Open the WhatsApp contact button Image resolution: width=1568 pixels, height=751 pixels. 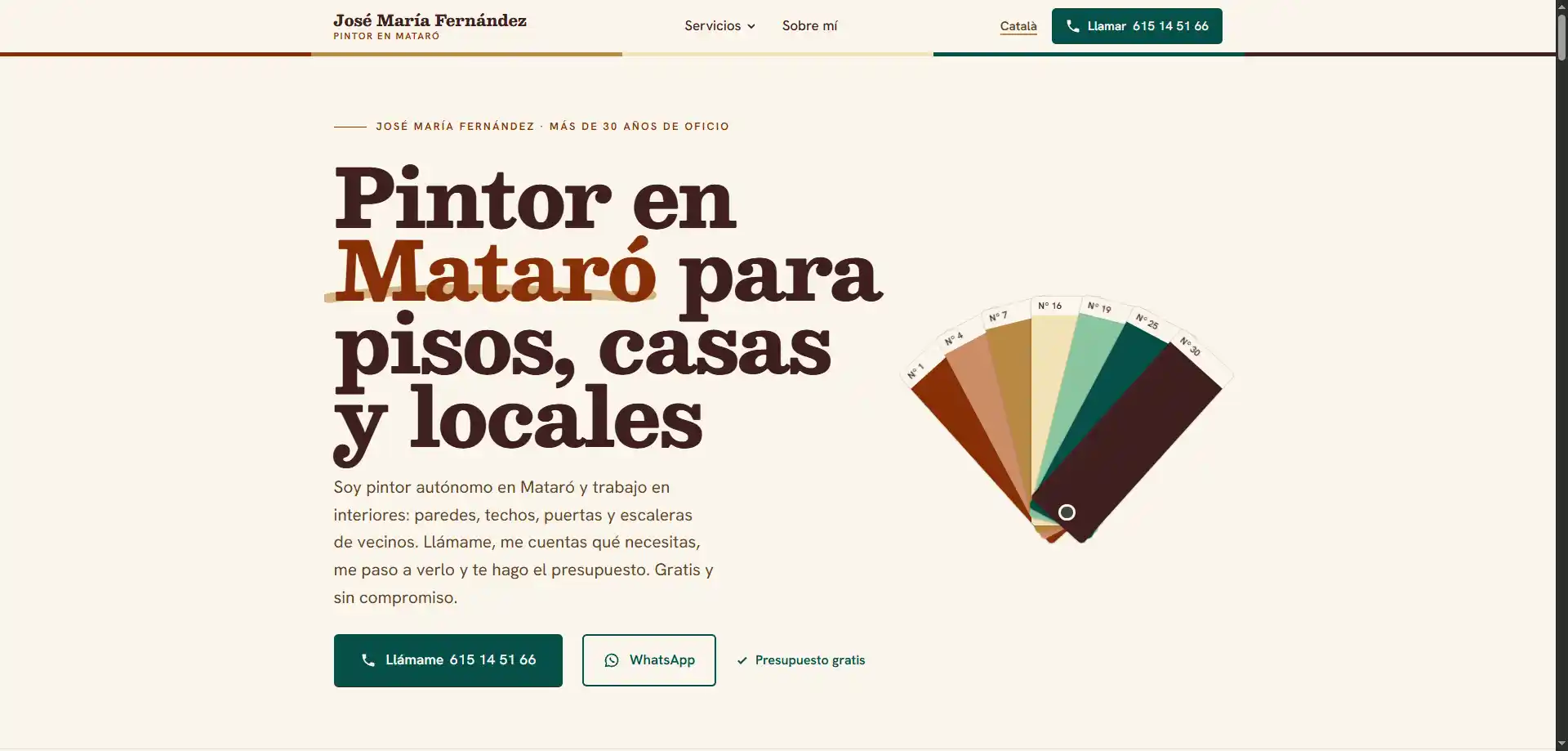(x=648, y=660)
